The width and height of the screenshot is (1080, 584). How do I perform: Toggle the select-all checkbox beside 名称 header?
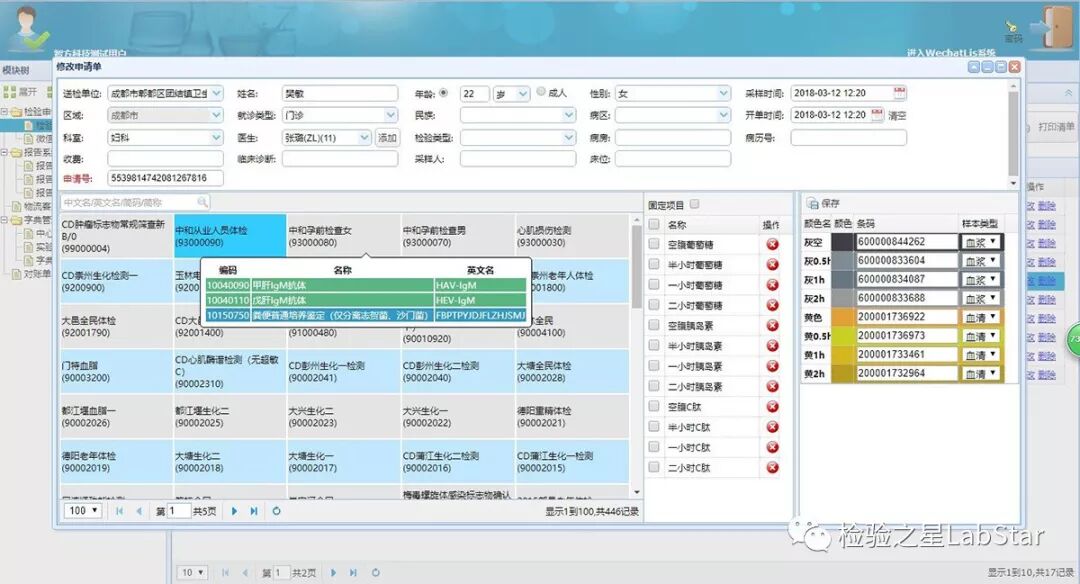[x=654, y=224]
